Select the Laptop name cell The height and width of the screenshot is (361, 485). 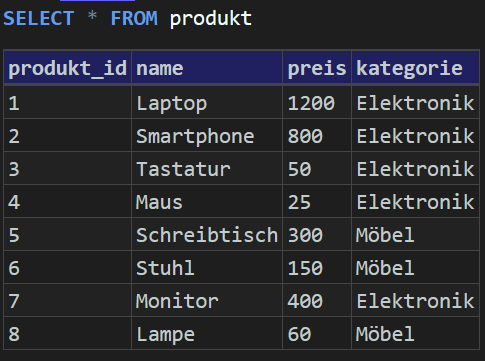pyautogui.click(x=207, y=103)
